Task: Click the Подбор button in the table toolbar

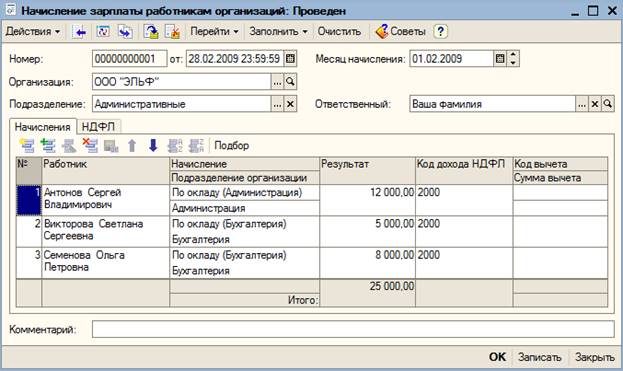Action: tap(232, 146)
